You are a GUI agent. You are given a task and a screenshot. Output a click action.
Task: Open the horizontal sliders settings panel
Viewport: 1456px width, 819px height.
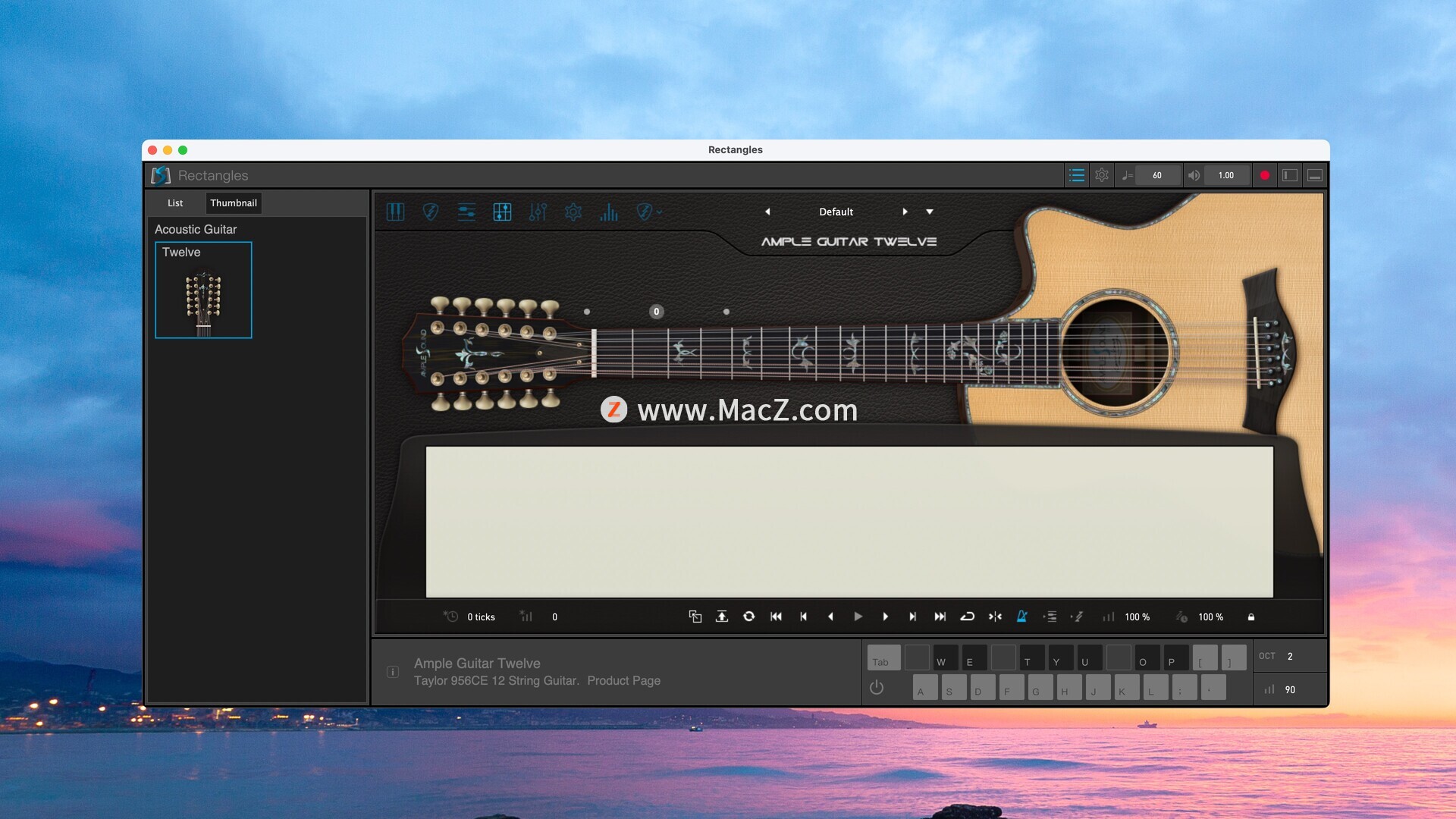(466, 212)
